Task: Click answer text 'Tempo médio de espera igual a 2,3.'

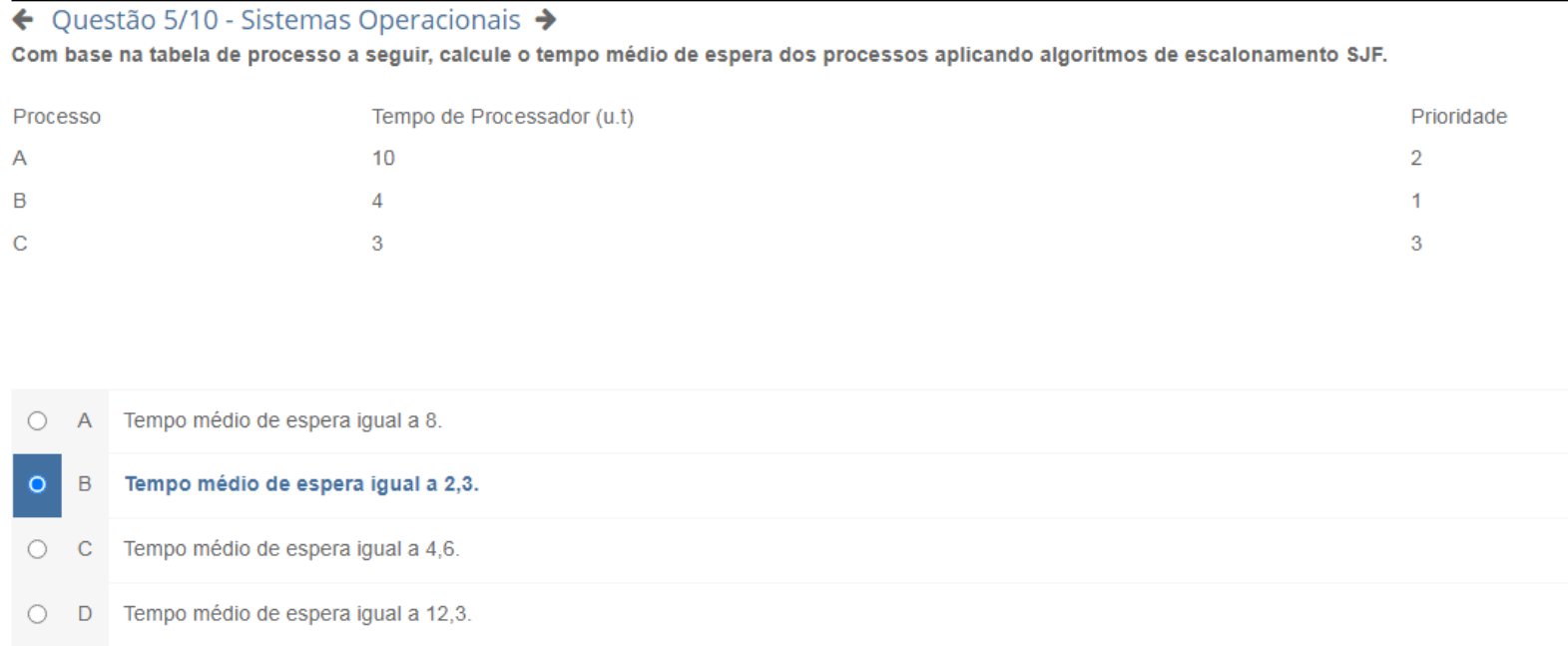Action: pyautogui.click(x=301, y=484)
